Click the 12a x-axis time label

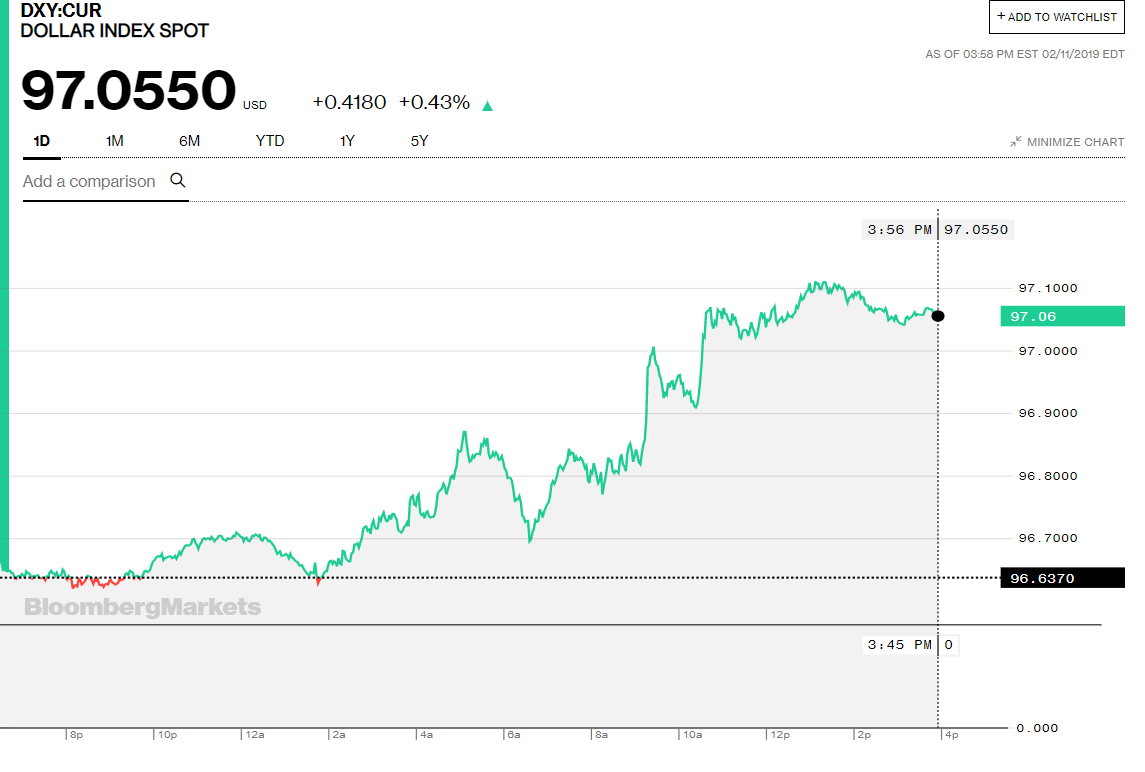pyautogui.click(x=255, y=735)
